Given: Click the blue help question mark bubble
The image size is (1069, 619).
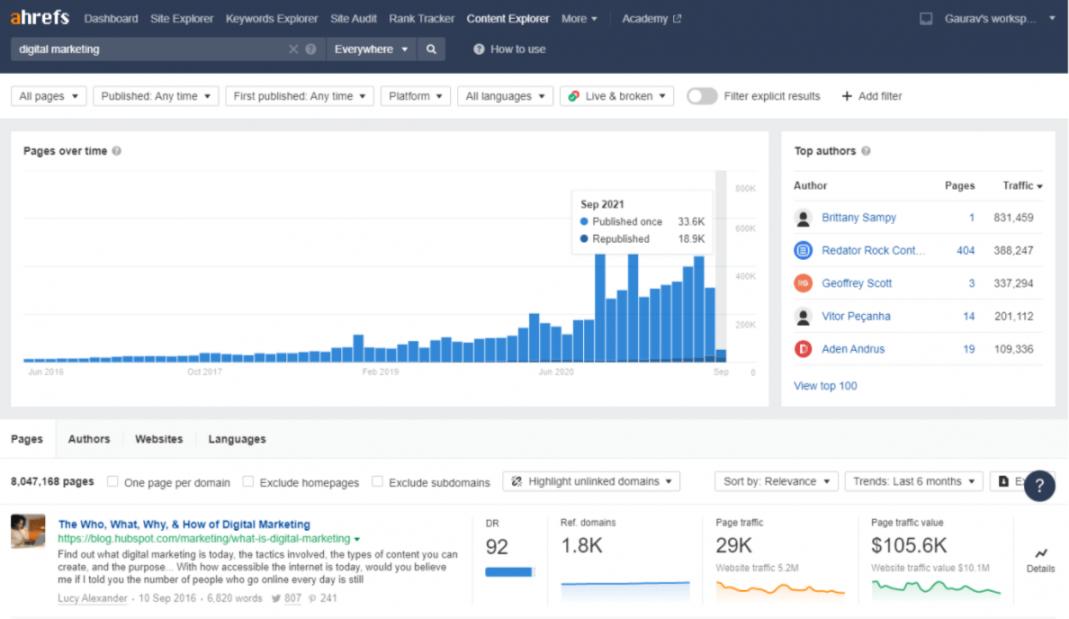Looking at the screenshot, I should [x=1039, y=485].
